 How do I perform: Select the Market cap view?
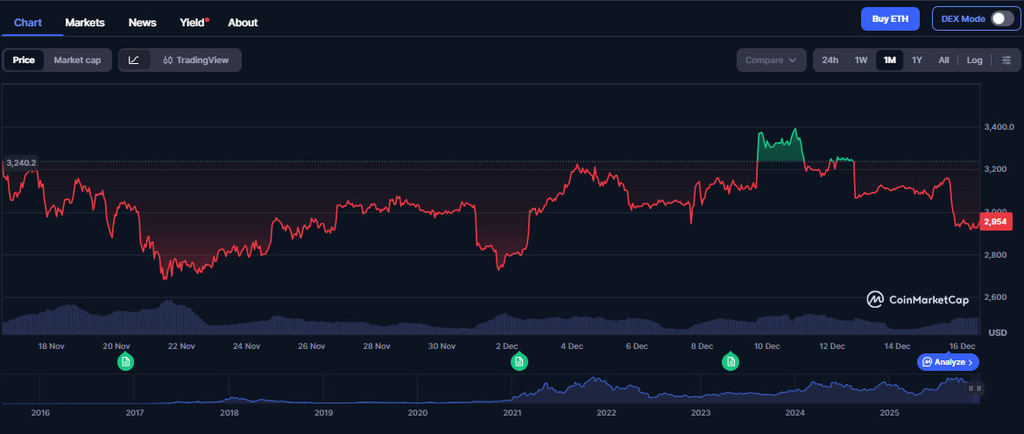pyautogui.click(x=77, y=60)
